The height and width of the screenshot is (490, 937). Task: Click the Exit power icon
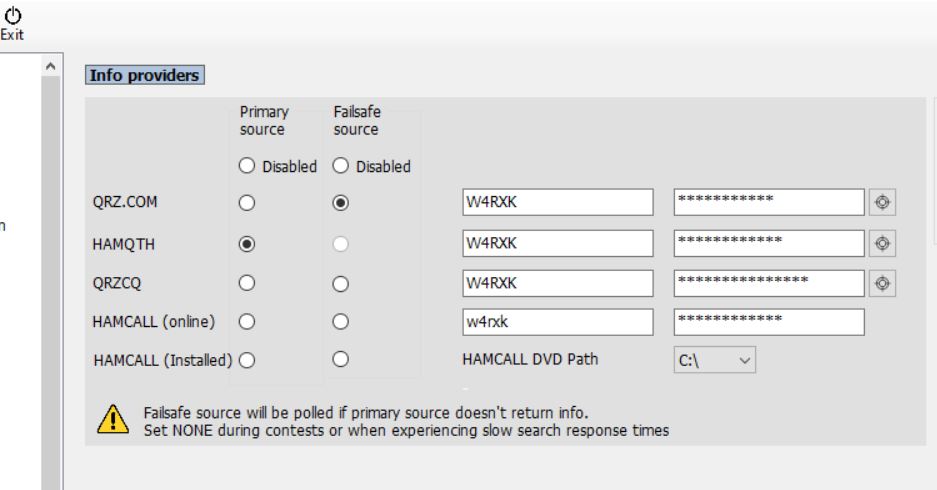13,15
